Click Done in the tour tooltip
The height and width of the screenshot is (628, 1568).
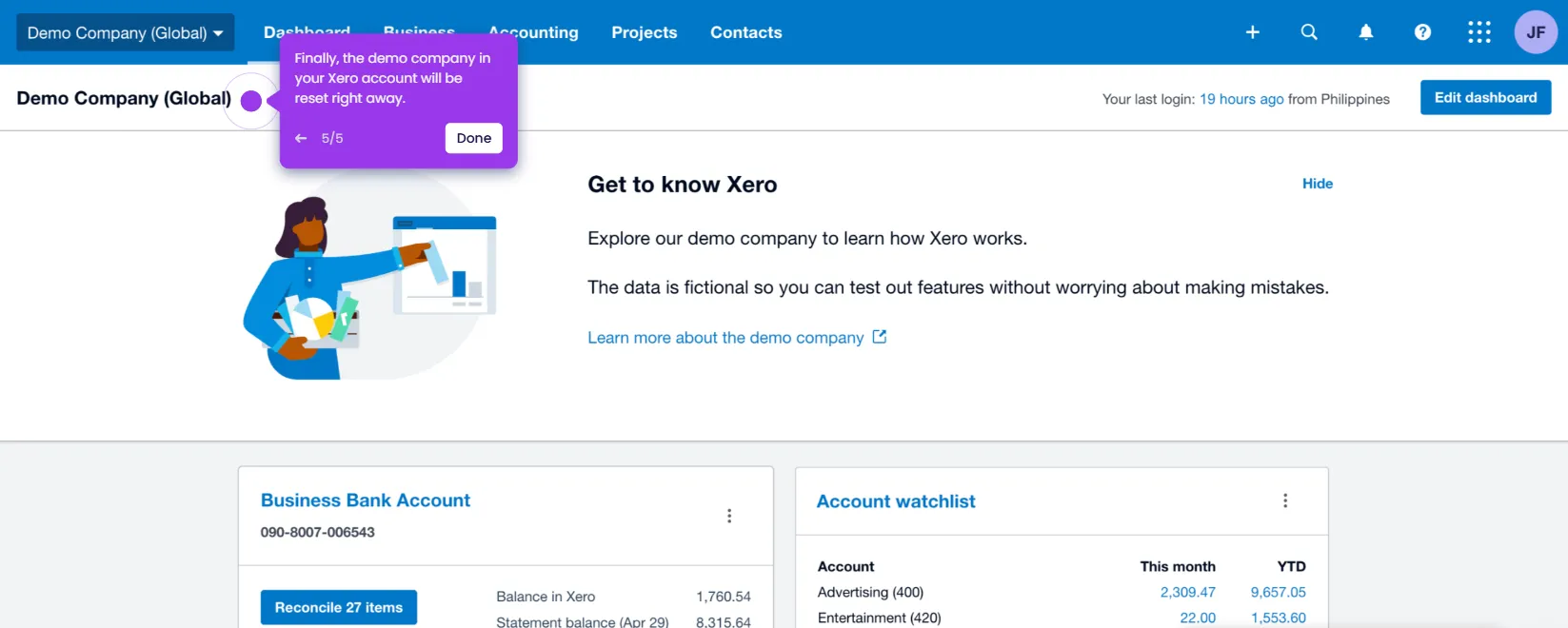(x=474, y=138)
